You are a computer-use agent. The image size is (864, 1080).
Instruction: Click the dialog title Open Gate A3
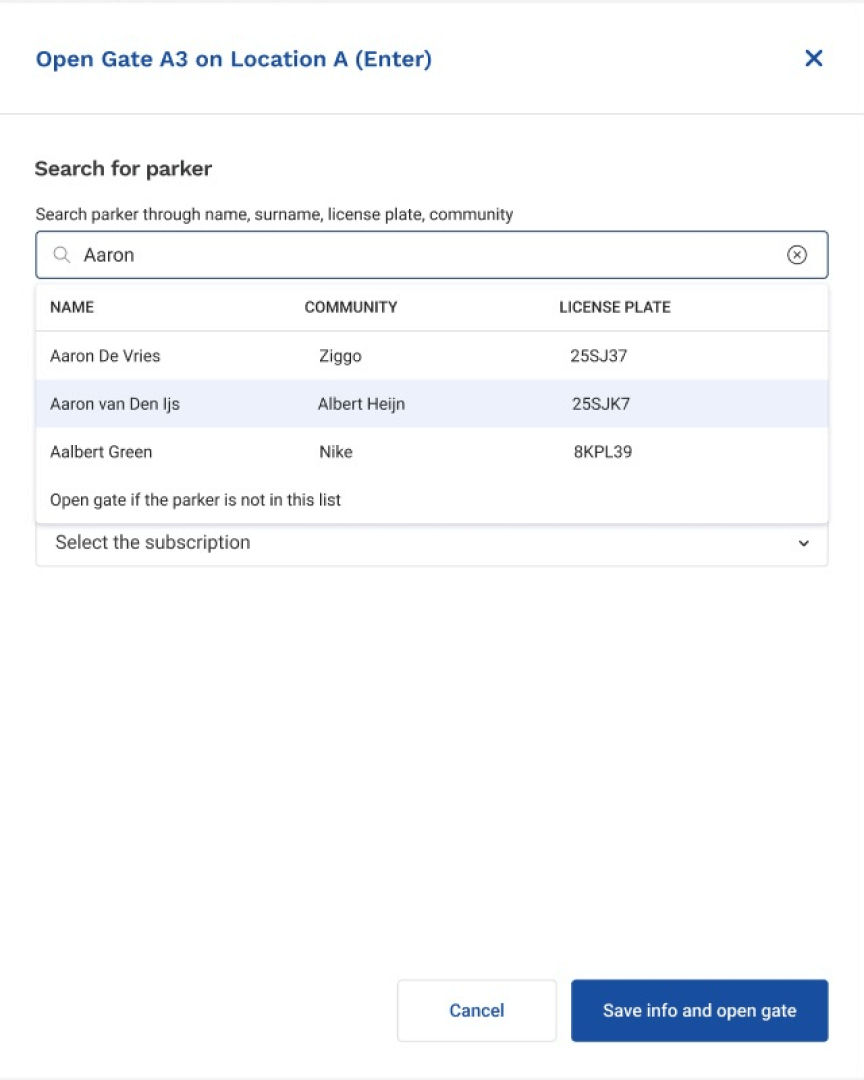click(x=233, y=59)
